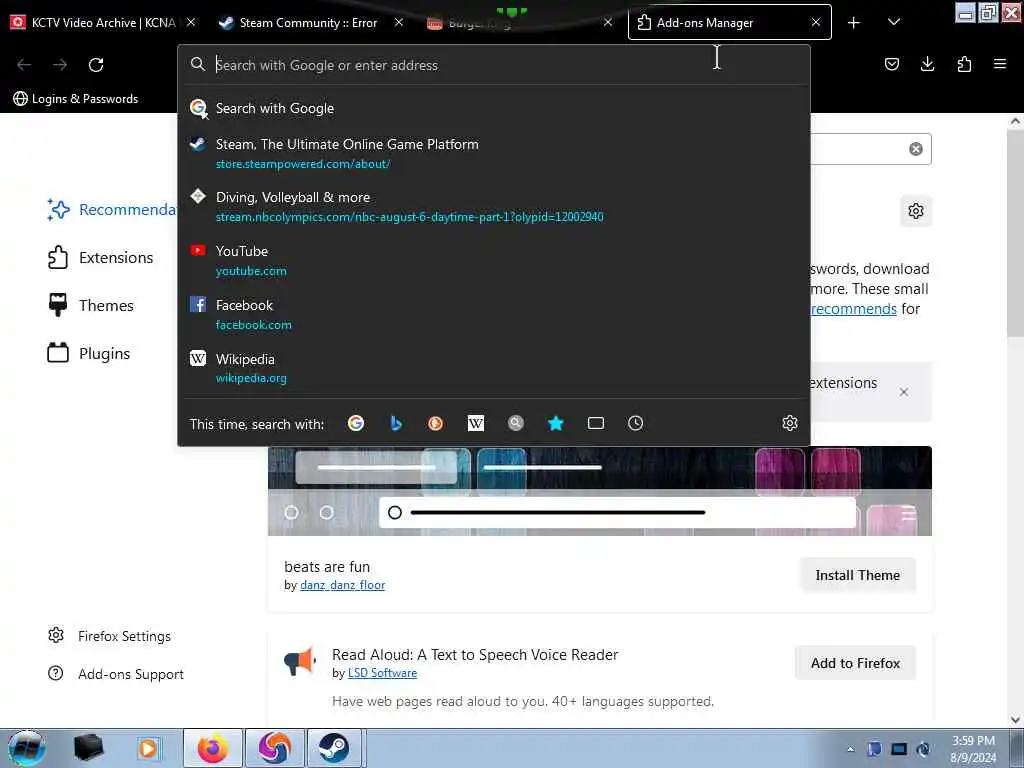Search history using the clock icon

point(635,423)
